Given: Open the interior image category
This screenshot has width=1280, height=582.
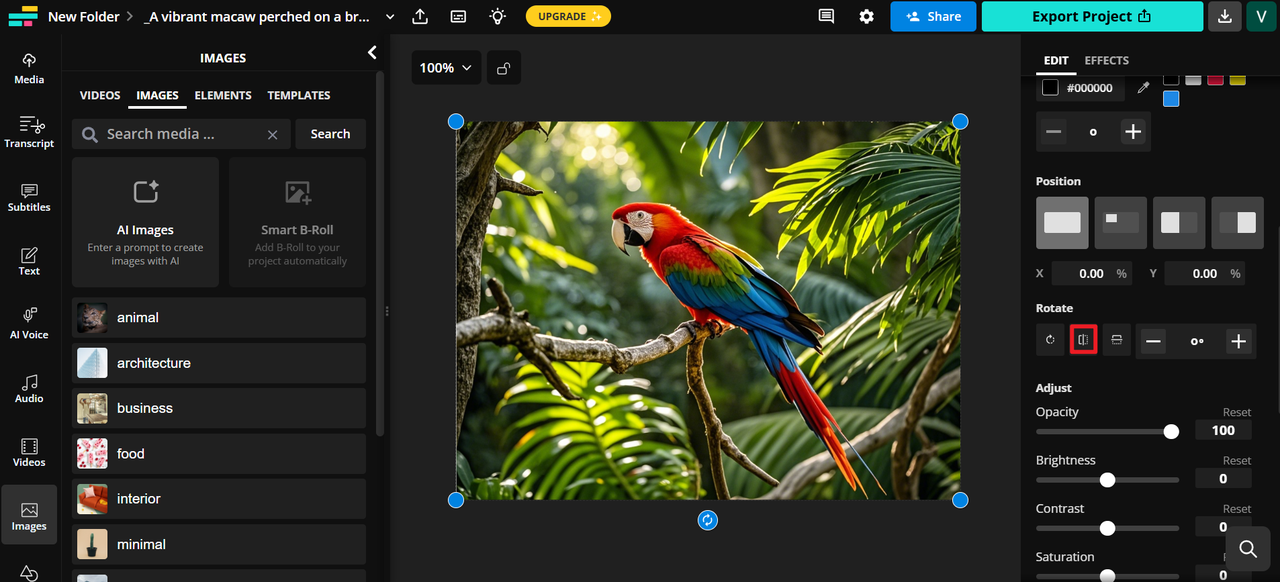Looking at the screenshot, I should 219,498.
